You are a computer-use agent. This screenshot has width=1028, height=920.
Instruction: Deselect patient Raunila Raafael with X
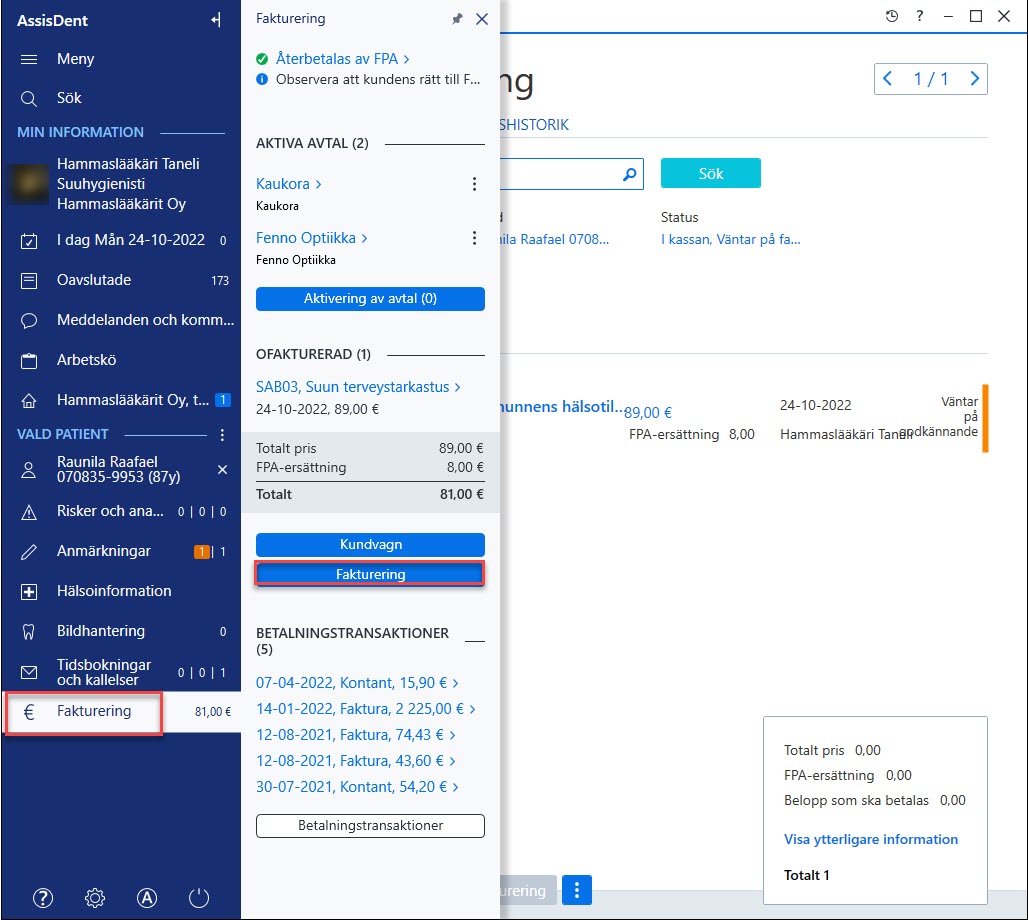(x=222, y=470)
